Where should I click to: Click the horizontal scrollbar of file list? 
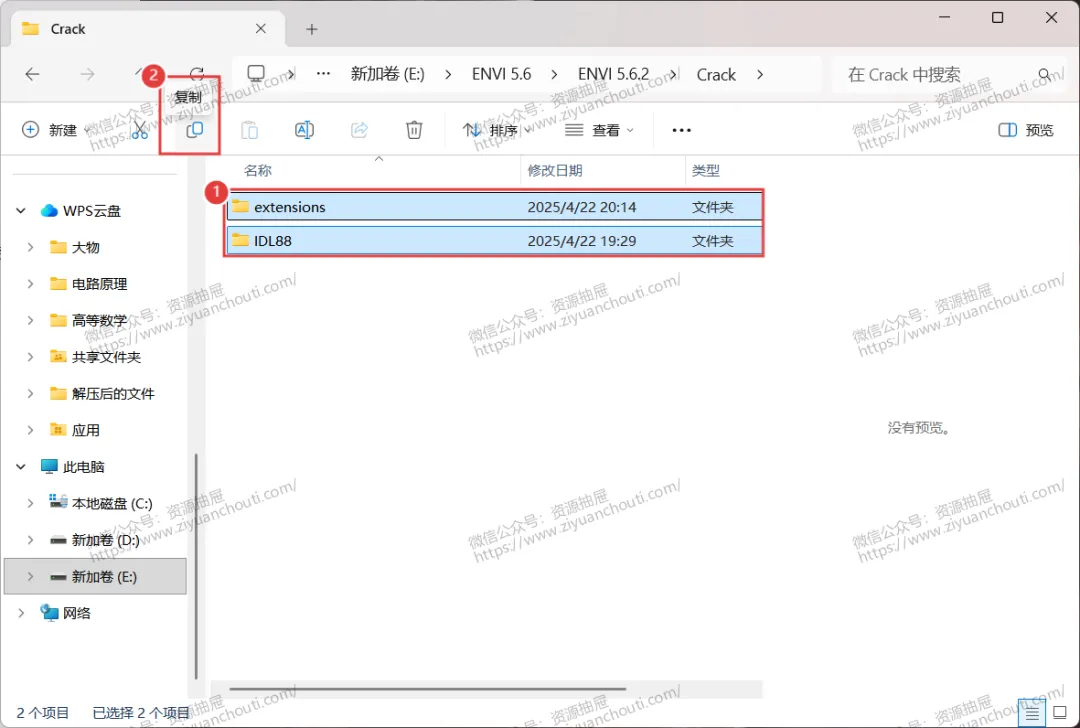tap(427, 688)
